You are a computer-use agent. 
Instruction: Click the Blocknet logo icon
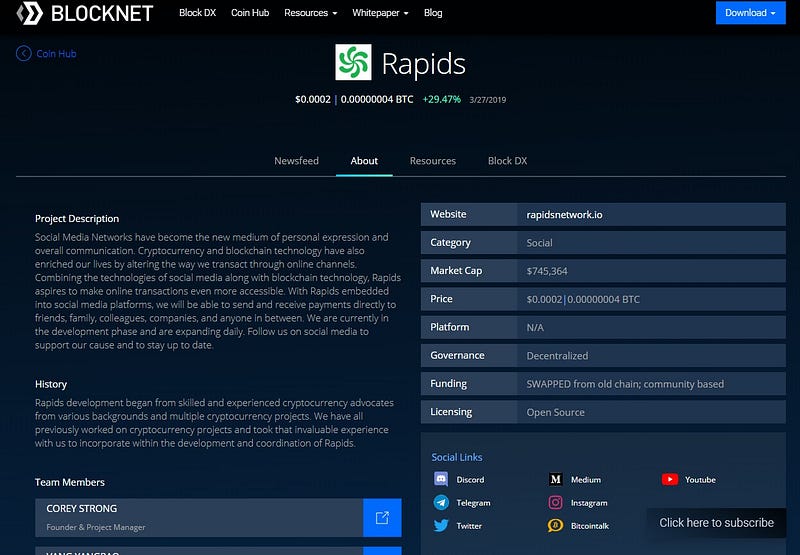pyautogui.click(x=30, y=13)
